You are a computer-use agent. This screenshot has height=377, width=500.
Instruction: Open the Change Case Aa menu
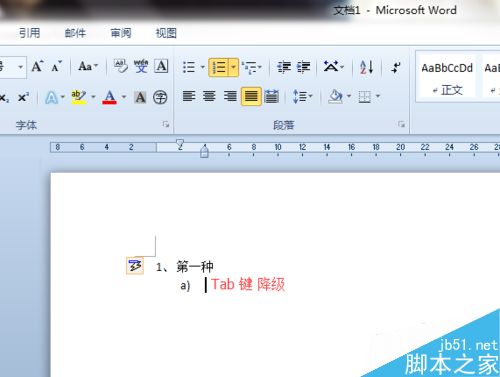pos(88,66)
